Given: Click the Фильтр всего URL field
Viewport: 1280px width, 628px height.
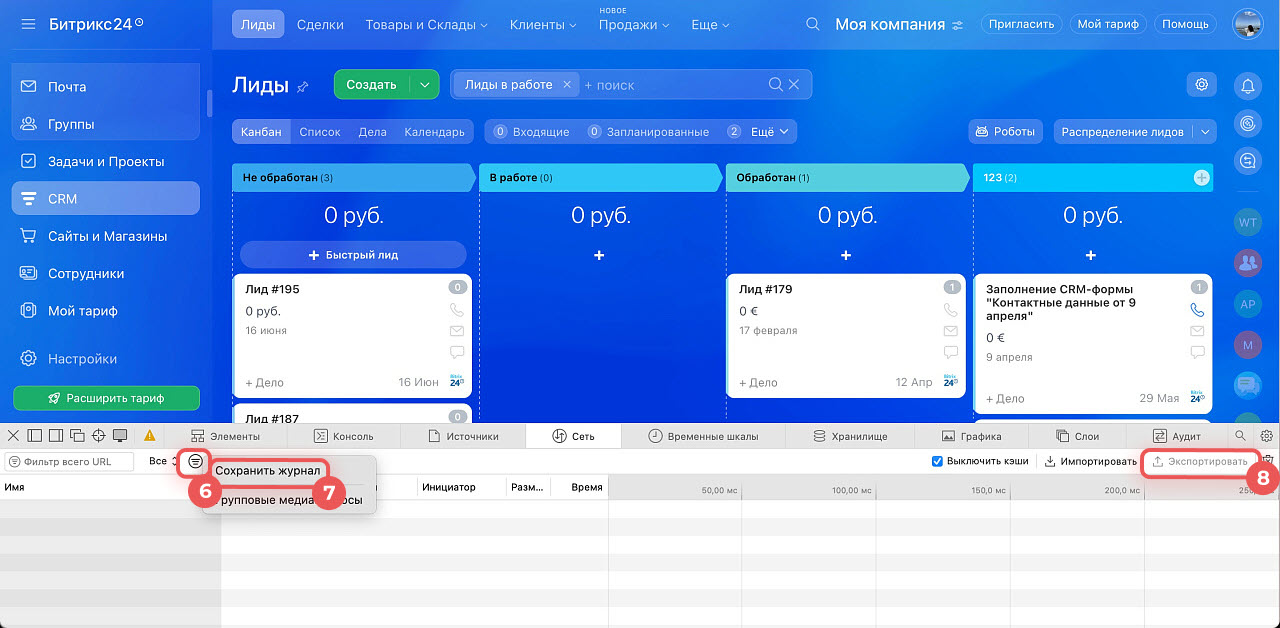Looking at the screenshot, I should (69, 461).
